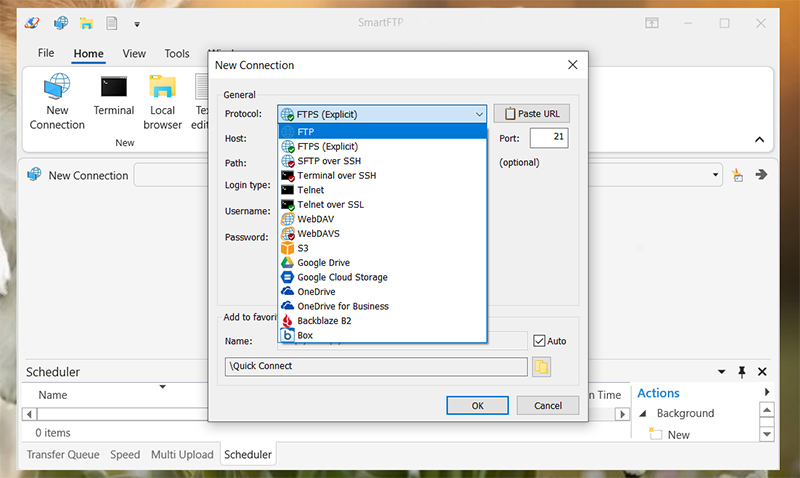Click New under Background actions
Screen dimensions: 800x478
(678, 435)
